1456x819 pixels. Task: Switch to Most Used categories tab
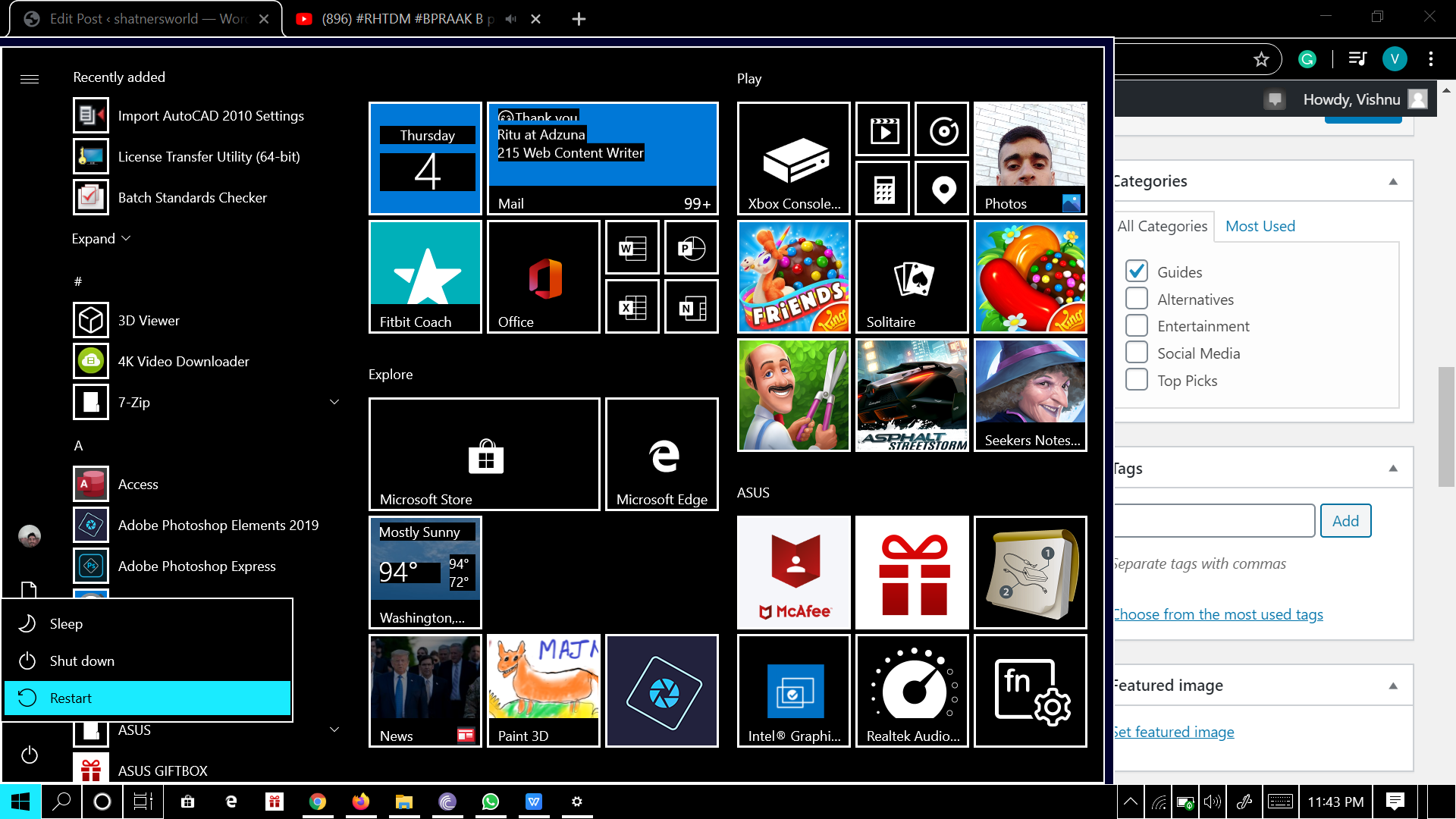tap(1260, 226)
